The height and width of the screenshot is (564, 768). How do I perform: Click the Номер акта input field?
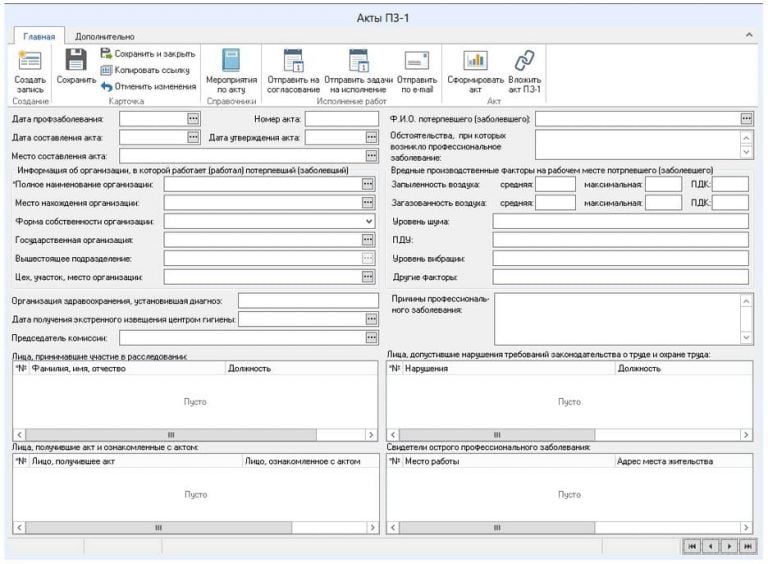[342, 118]
